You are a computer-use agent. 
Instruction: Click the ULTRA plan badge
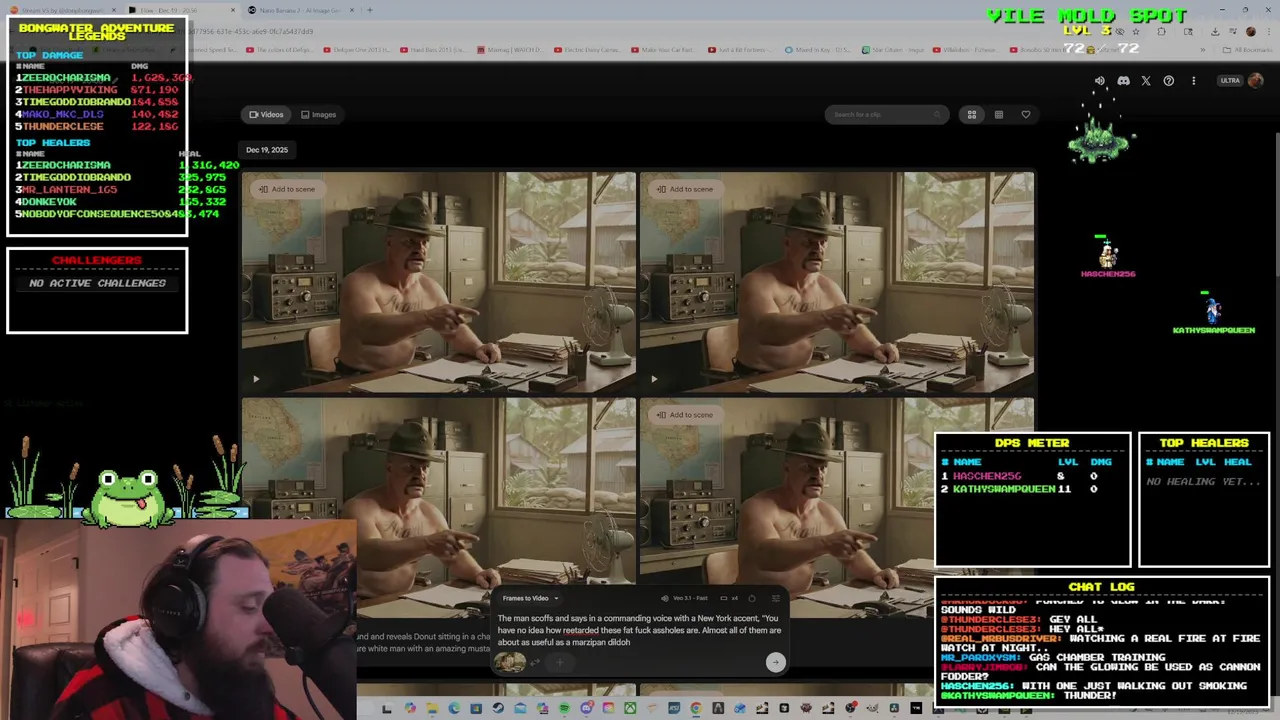click(x=1230, y=81)
